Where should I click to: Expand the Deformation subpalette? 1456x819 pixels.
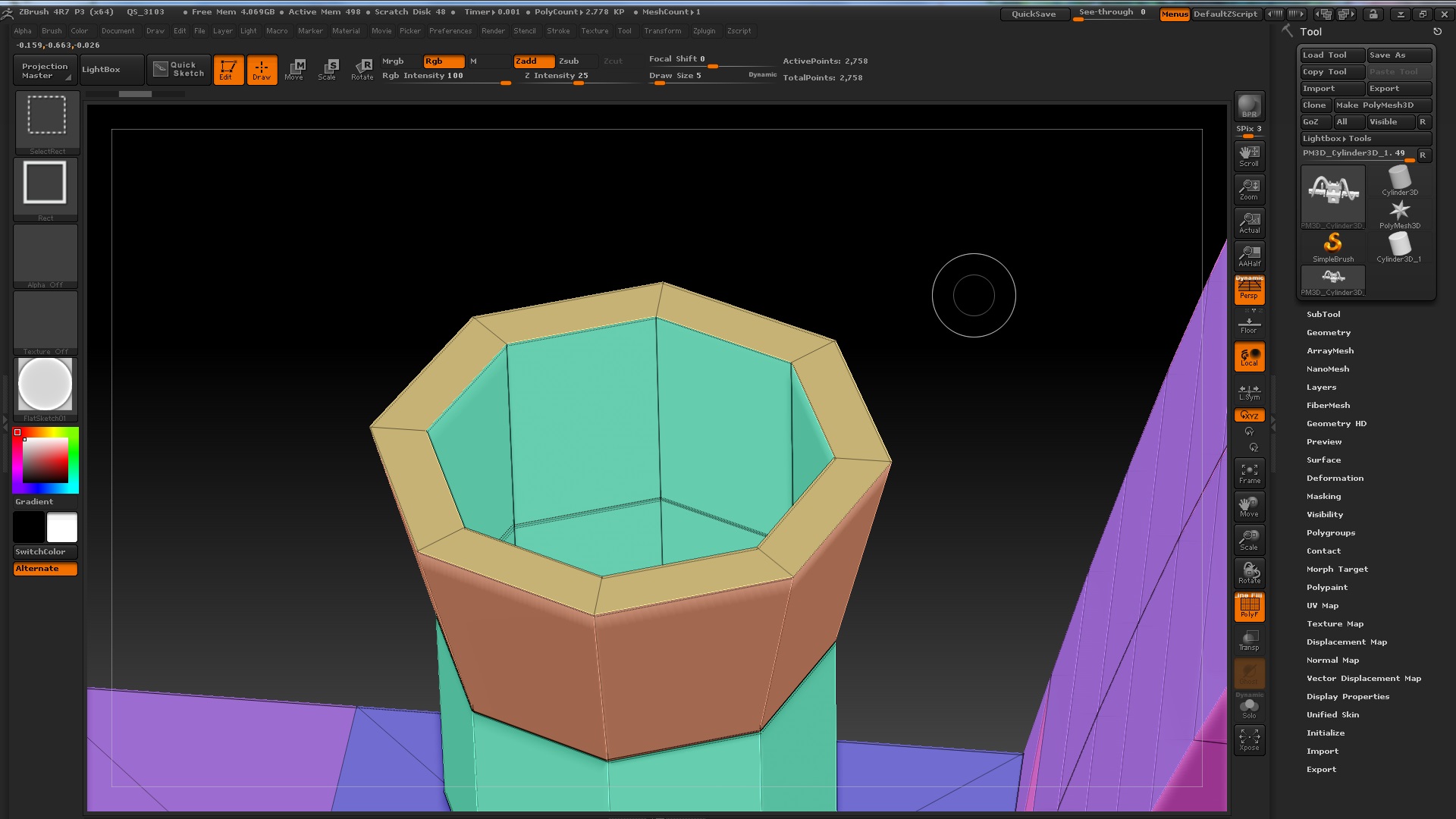[1335, 479]
